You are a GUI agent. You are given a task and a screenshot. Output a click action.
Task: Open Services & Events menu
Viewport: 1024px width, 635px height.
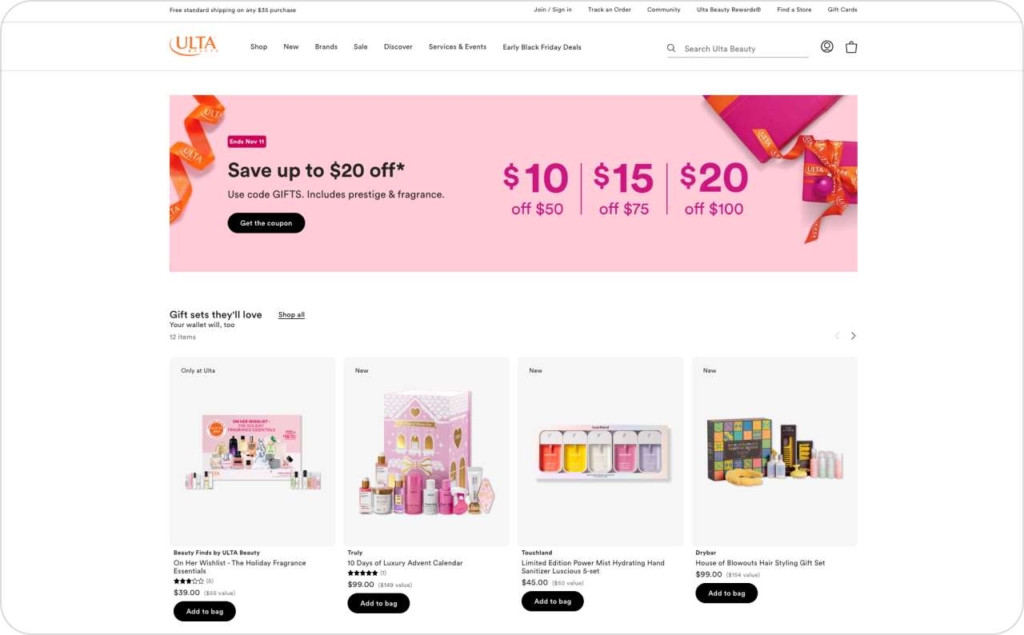(x=457, y=47)
